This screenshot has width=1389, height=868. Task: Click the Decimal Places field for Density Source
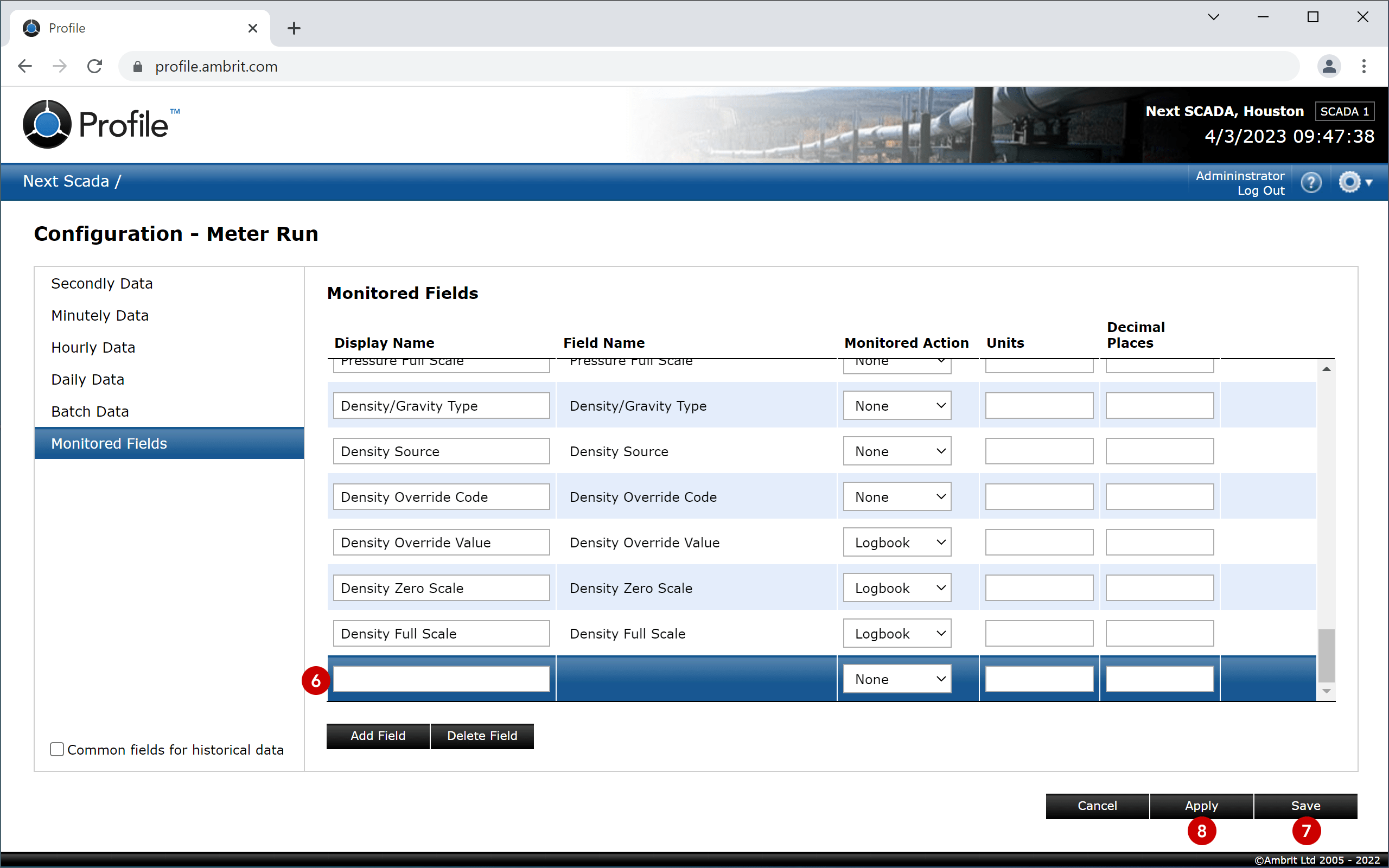tap(1159, 451)
